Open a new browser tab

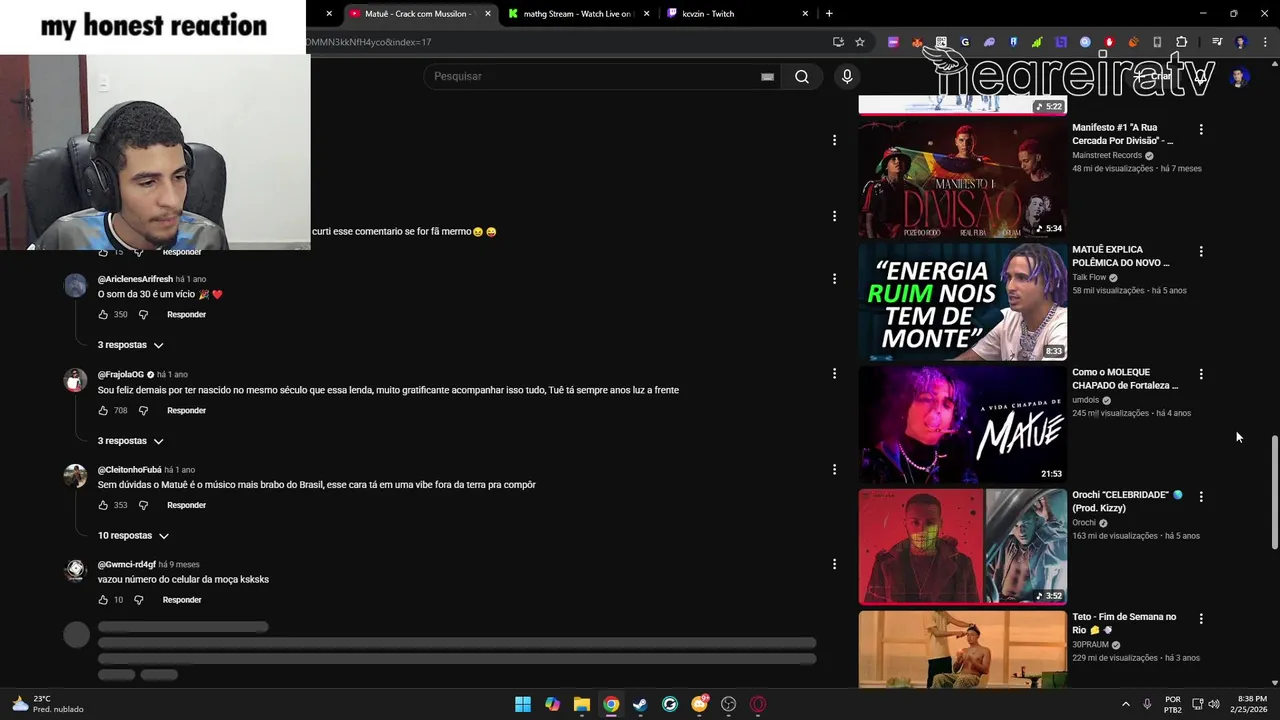(x=829, y=14)
